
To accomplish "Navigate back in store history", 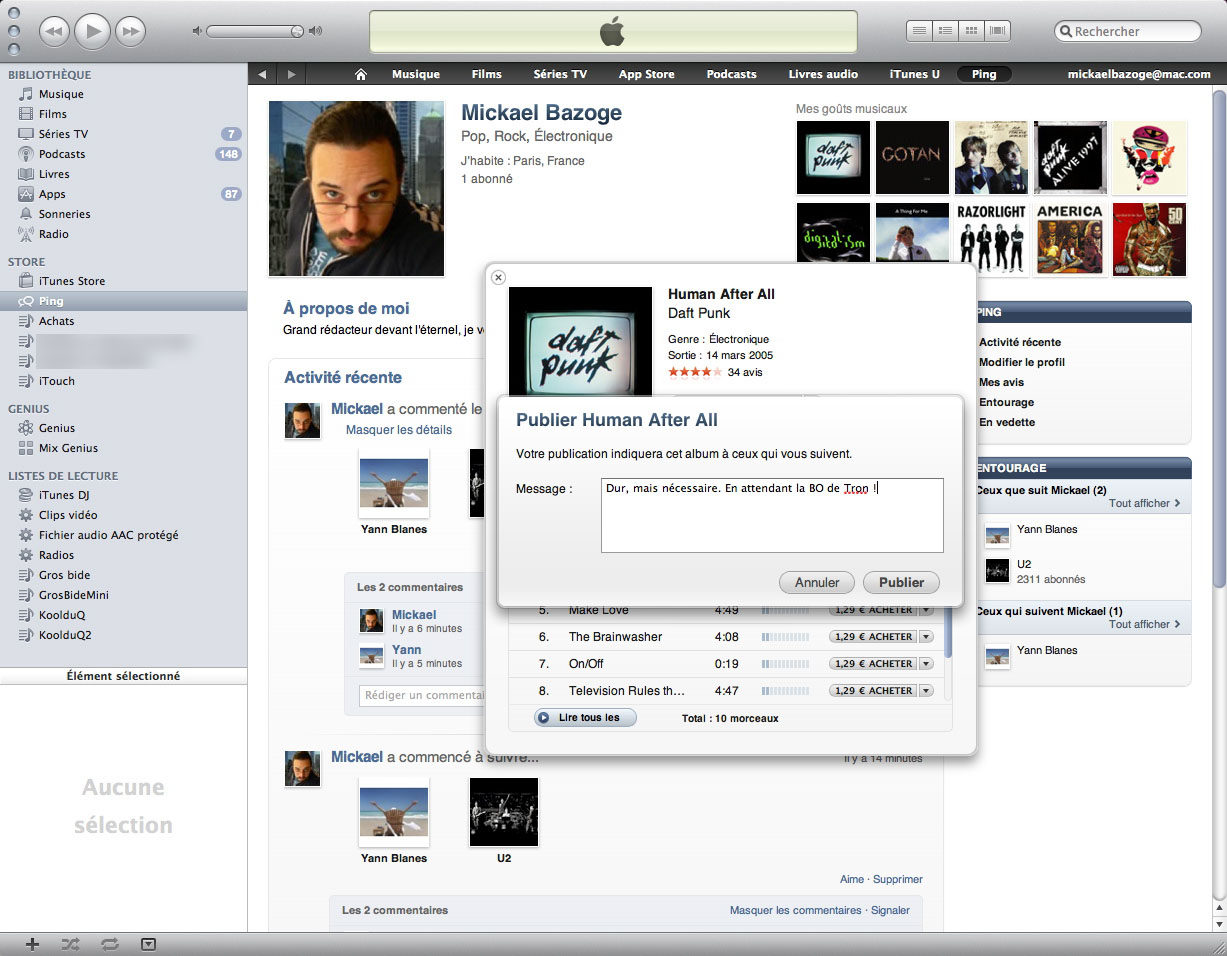I will click(x=262, y=74).
